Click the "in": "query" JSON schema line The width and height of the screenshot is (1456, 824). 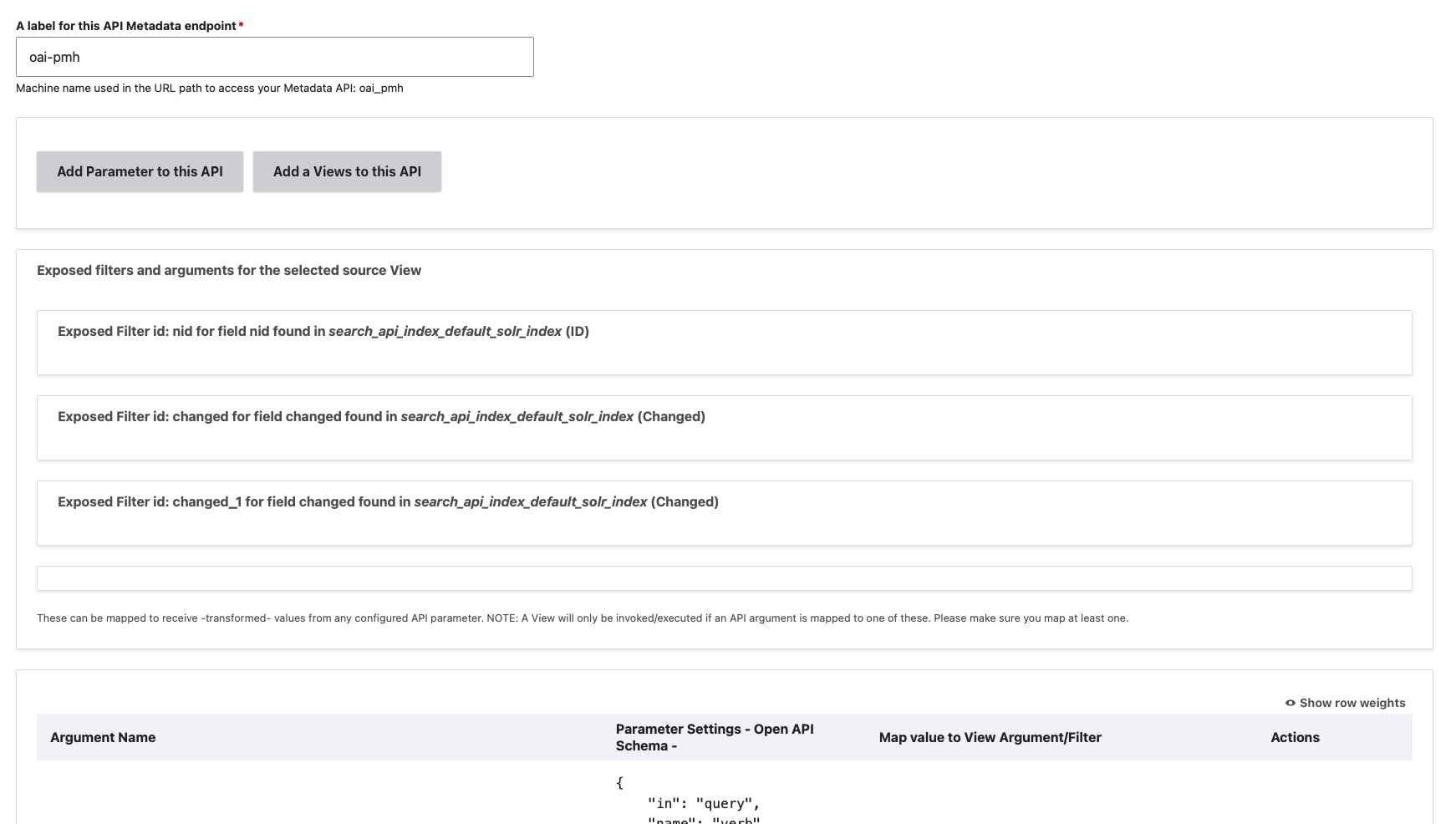[x=703, y=803]
